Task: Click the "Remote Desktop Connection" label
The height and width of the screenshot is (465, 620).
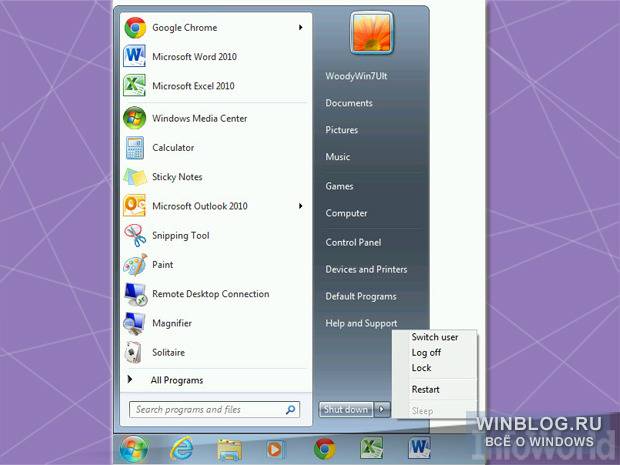Action: pos(211,294)
